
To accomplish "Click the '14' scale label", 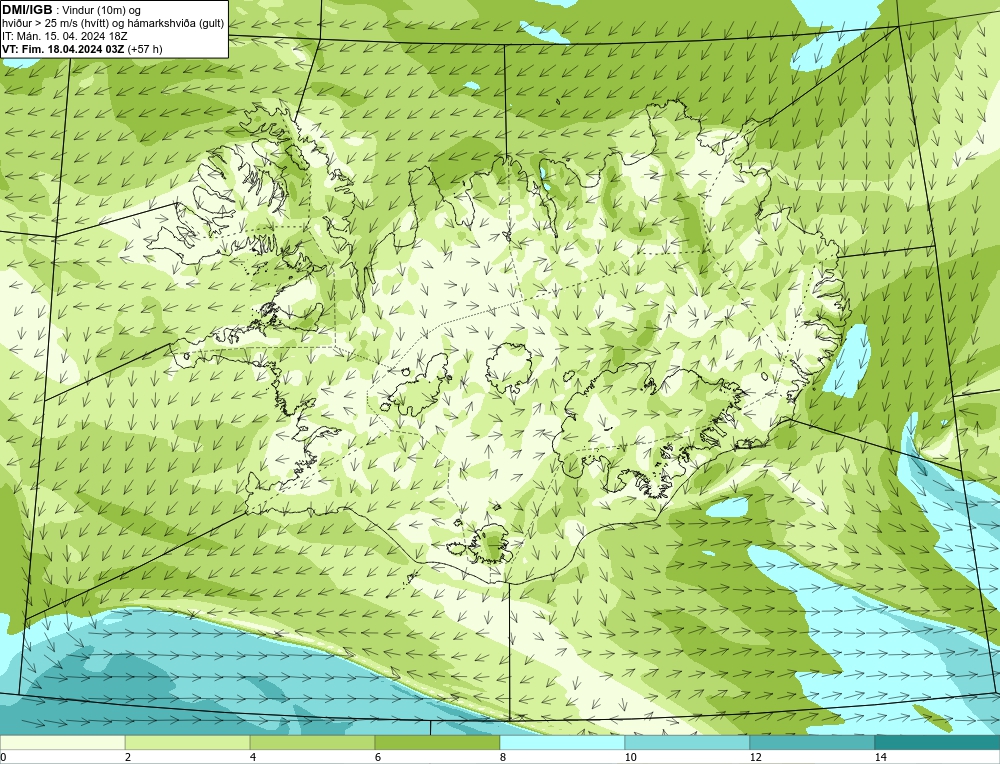I will (881, 757).
